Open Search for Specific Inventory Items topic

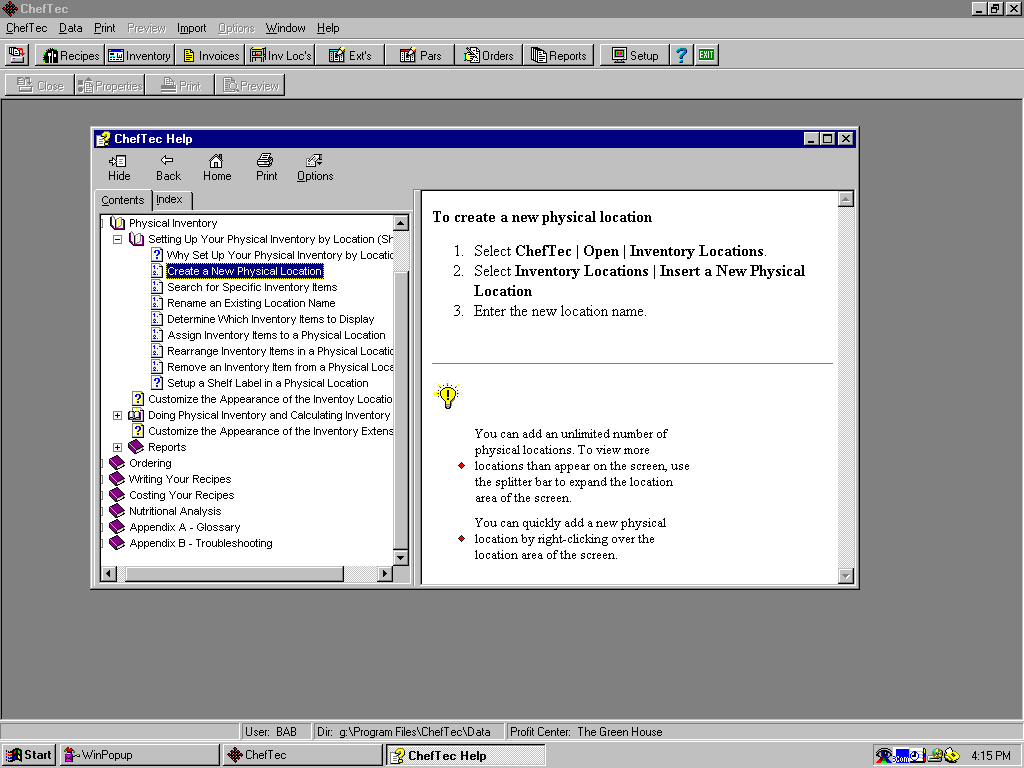pos(252,287)
